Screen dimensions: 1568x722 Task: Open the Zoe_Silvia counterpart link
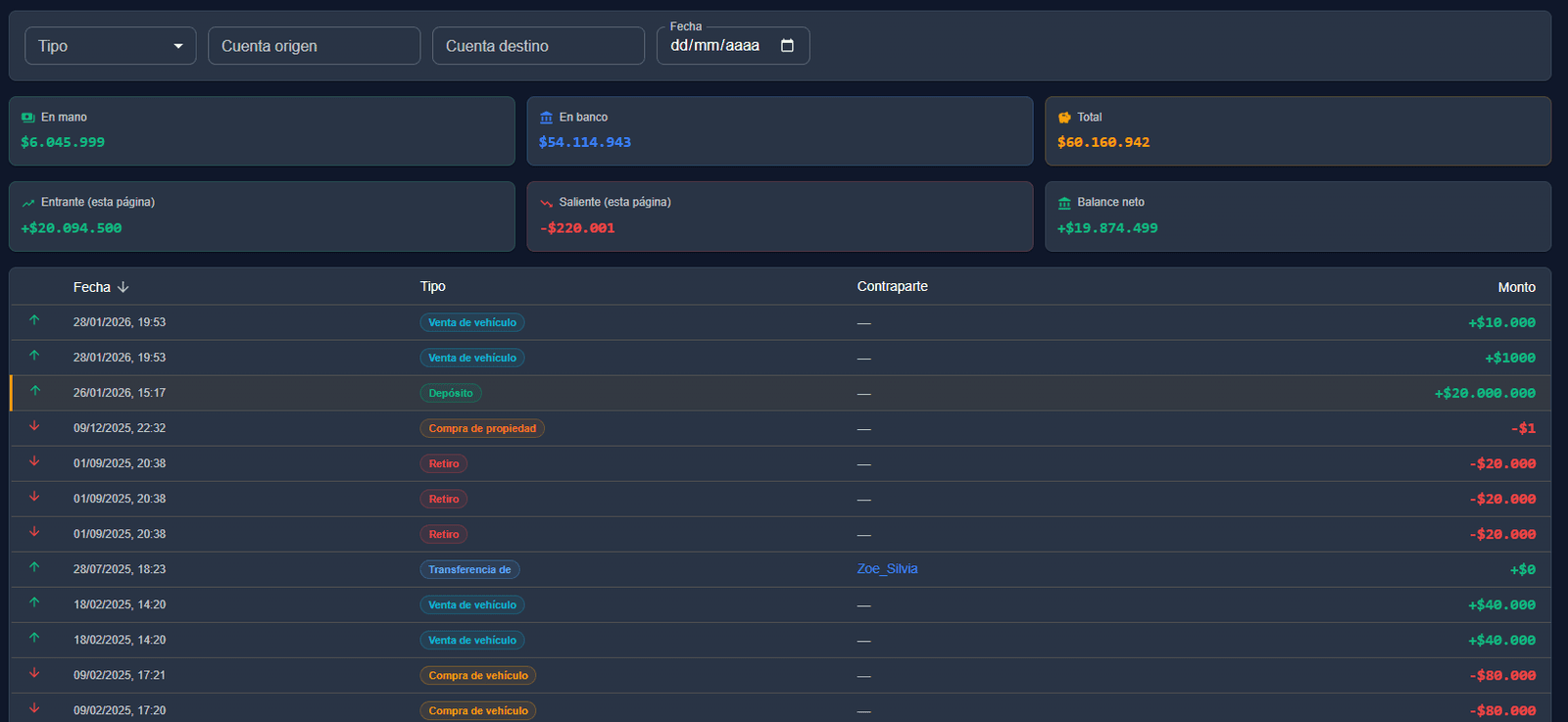coord(887,569)
